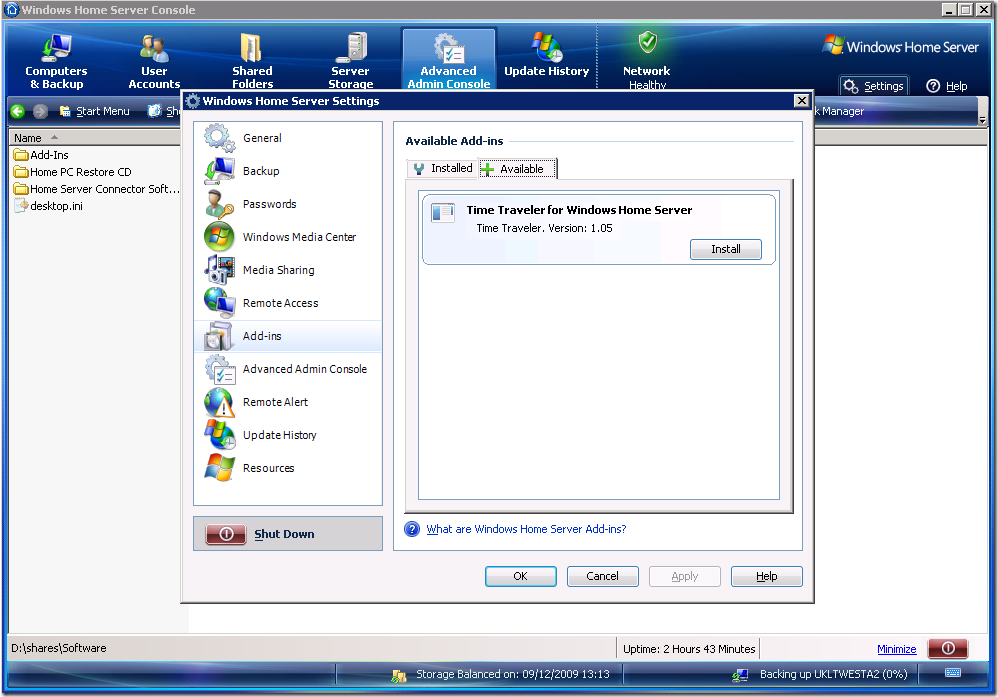This screenshot has width=998, height=697.
Task: Select General in settings list
Action: [x=288, y=138]
